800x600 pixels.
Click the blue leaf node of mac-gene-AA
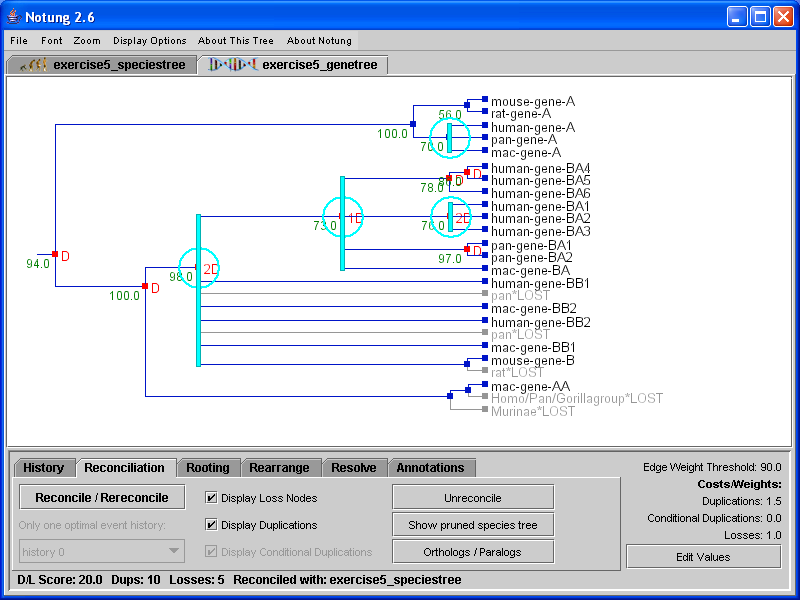(485, 385)
